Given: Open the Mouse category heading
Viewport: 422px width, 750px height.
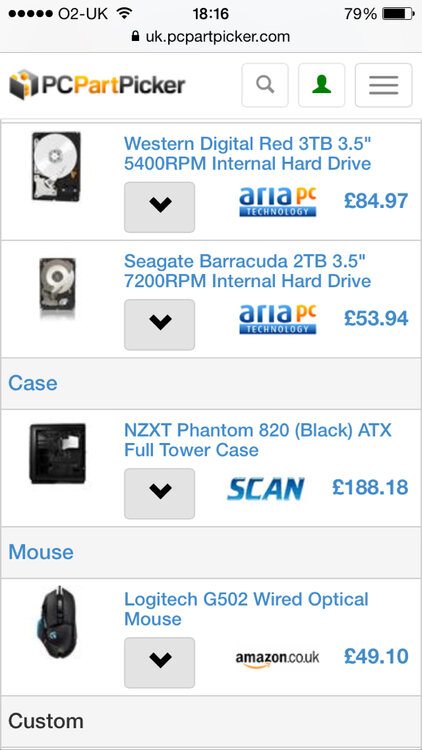Looking at the screenshot, I should (41, 552).
